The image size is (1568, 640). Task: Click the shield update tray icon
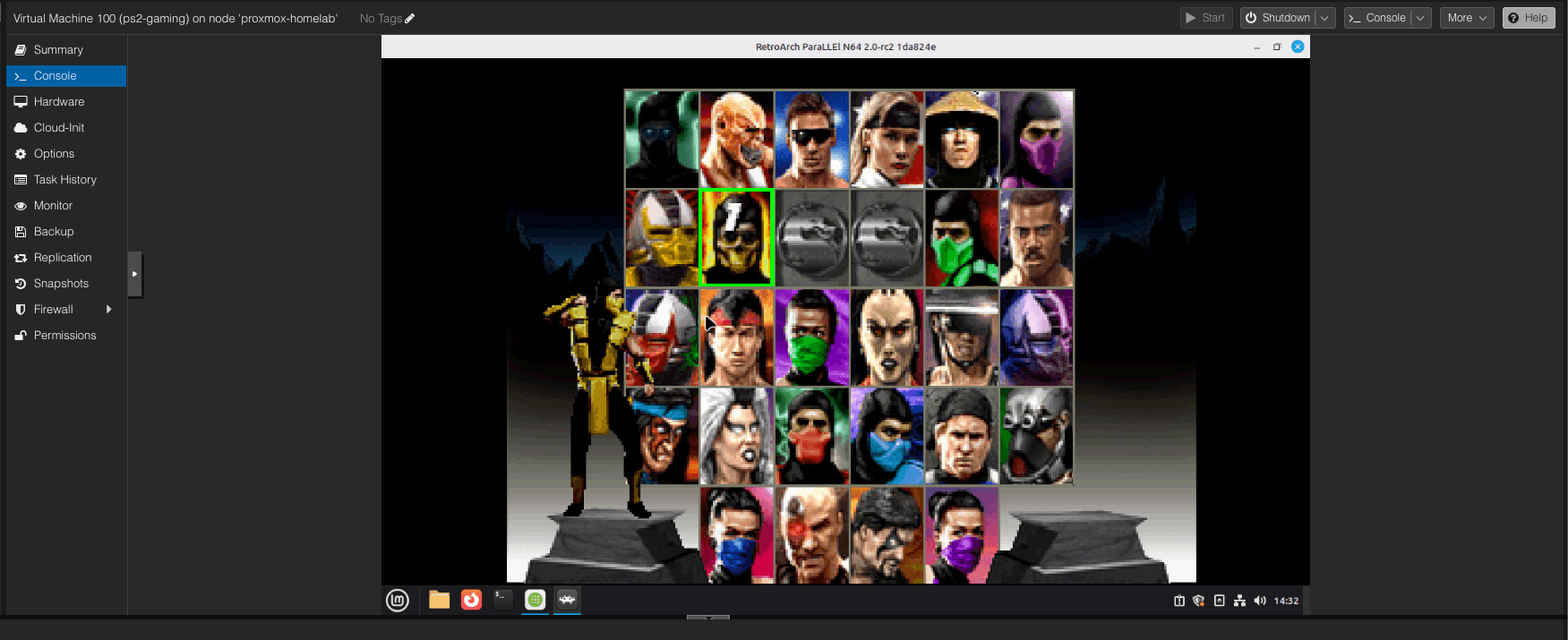click(1199, 601)
